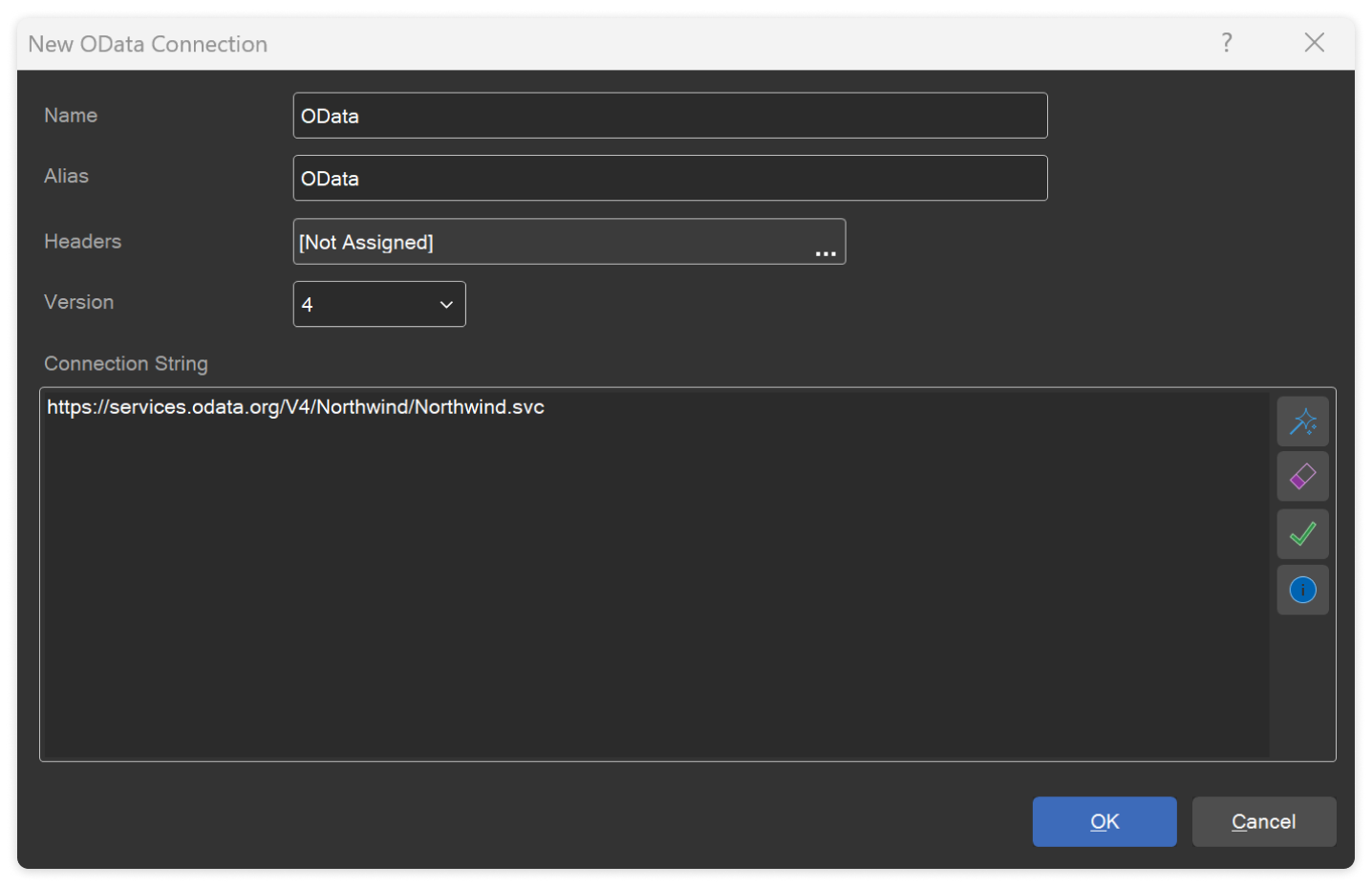Expand the Version dropdown chevron arrow

click(446, 305)
